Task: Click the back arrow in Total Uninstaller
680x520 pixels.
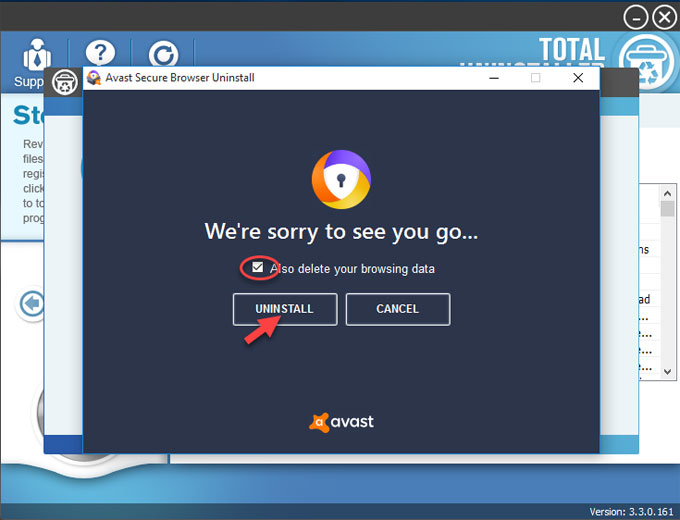Action: 32,304
